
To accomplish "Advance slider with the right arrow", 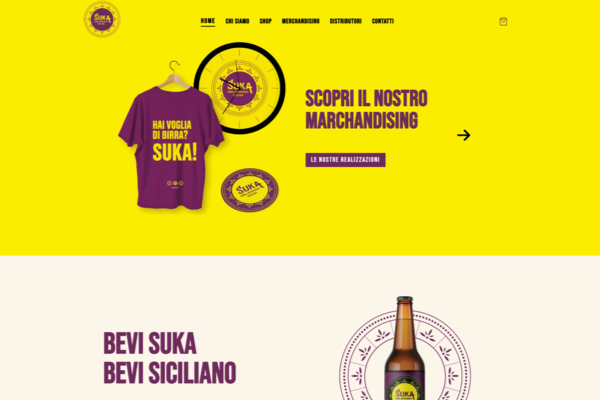I will click(x=463, y=135).
